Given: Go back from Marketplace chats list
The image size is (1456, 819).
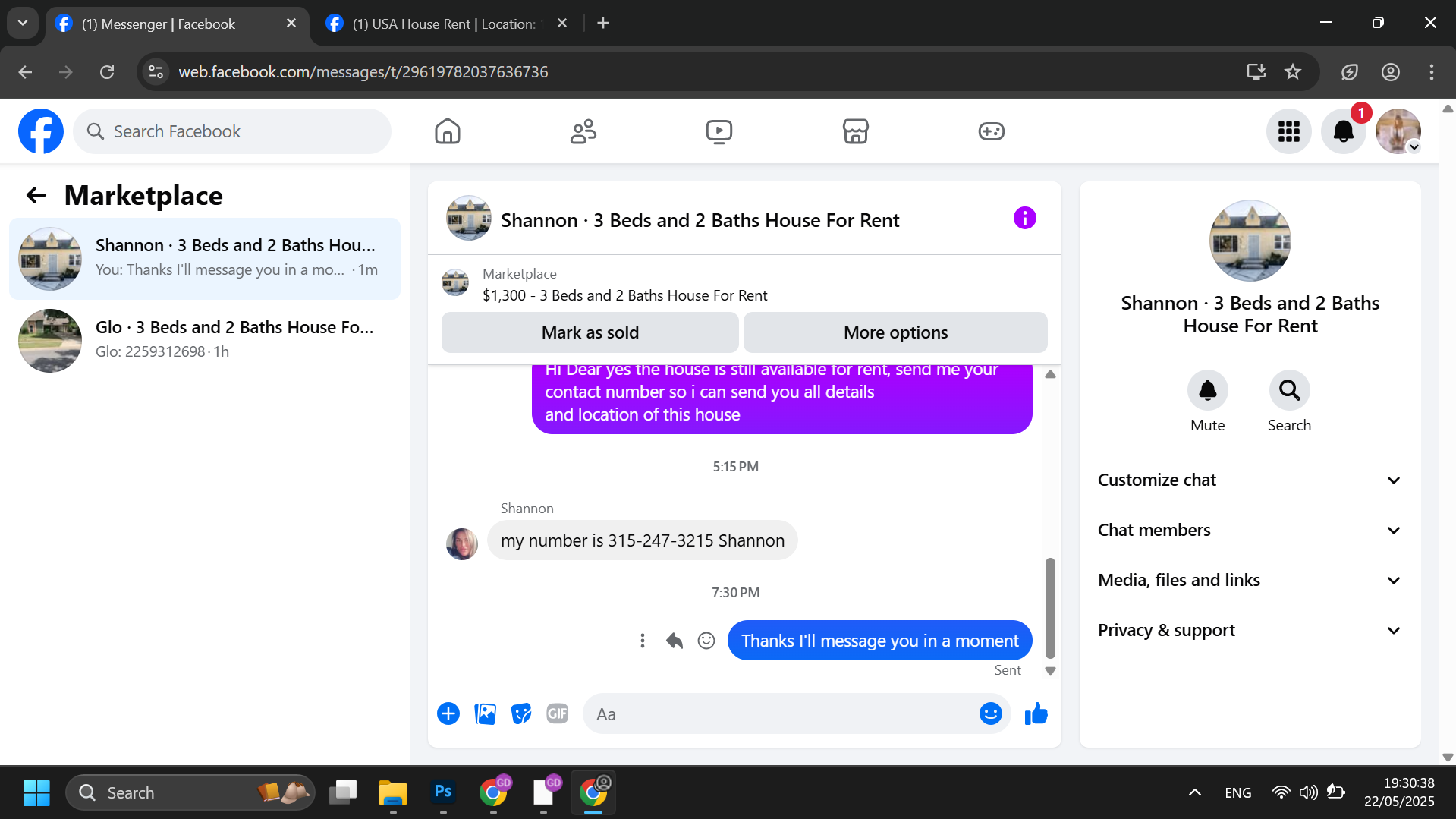Looking at the screenshot, I should coord(36,196).
